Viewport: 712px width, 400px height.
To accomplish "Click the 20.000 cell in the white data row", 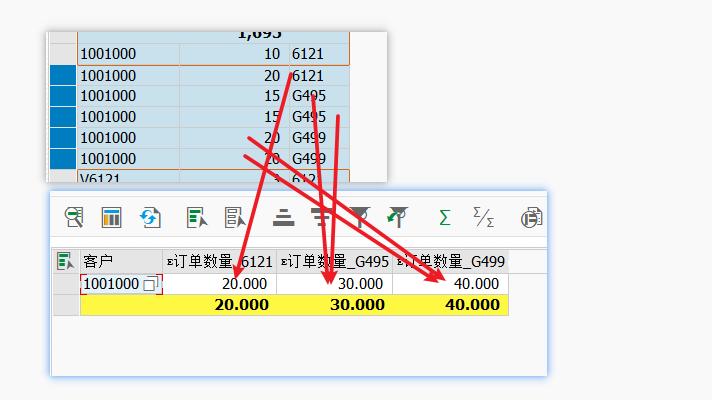I will point(220,284).
